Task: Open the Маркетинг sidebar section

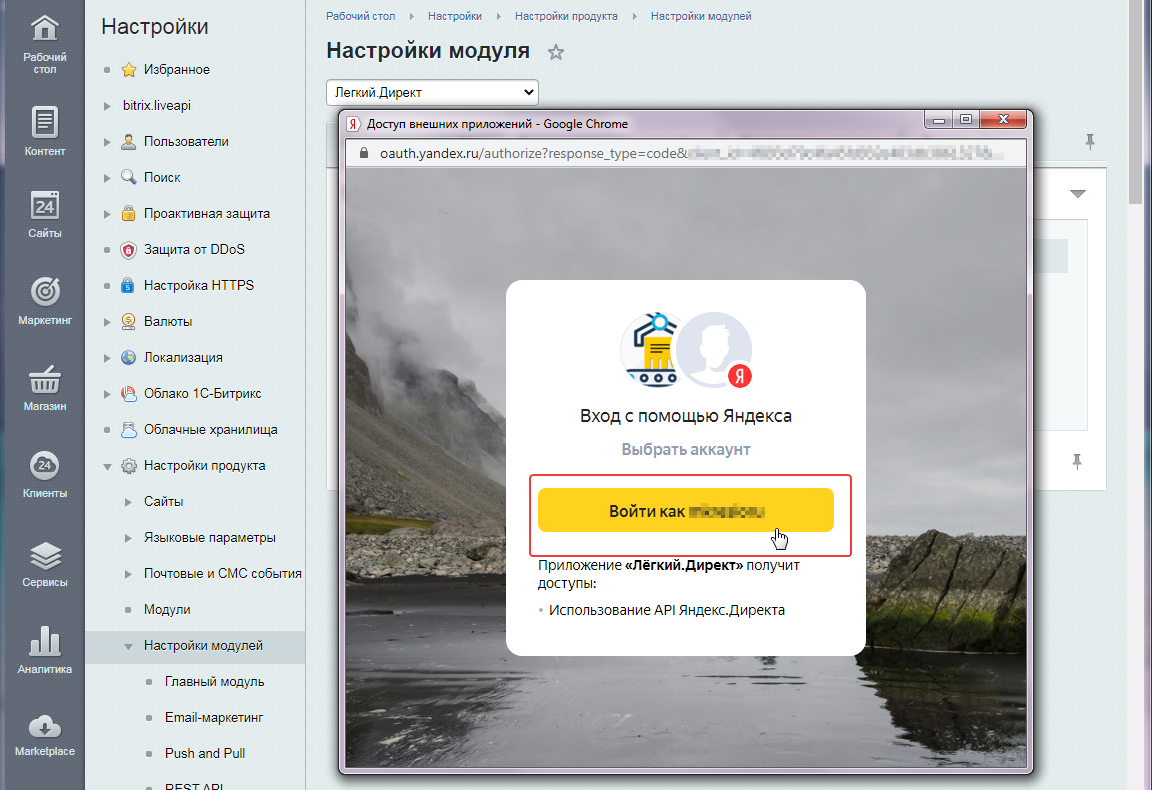Action: pos(44,301)
